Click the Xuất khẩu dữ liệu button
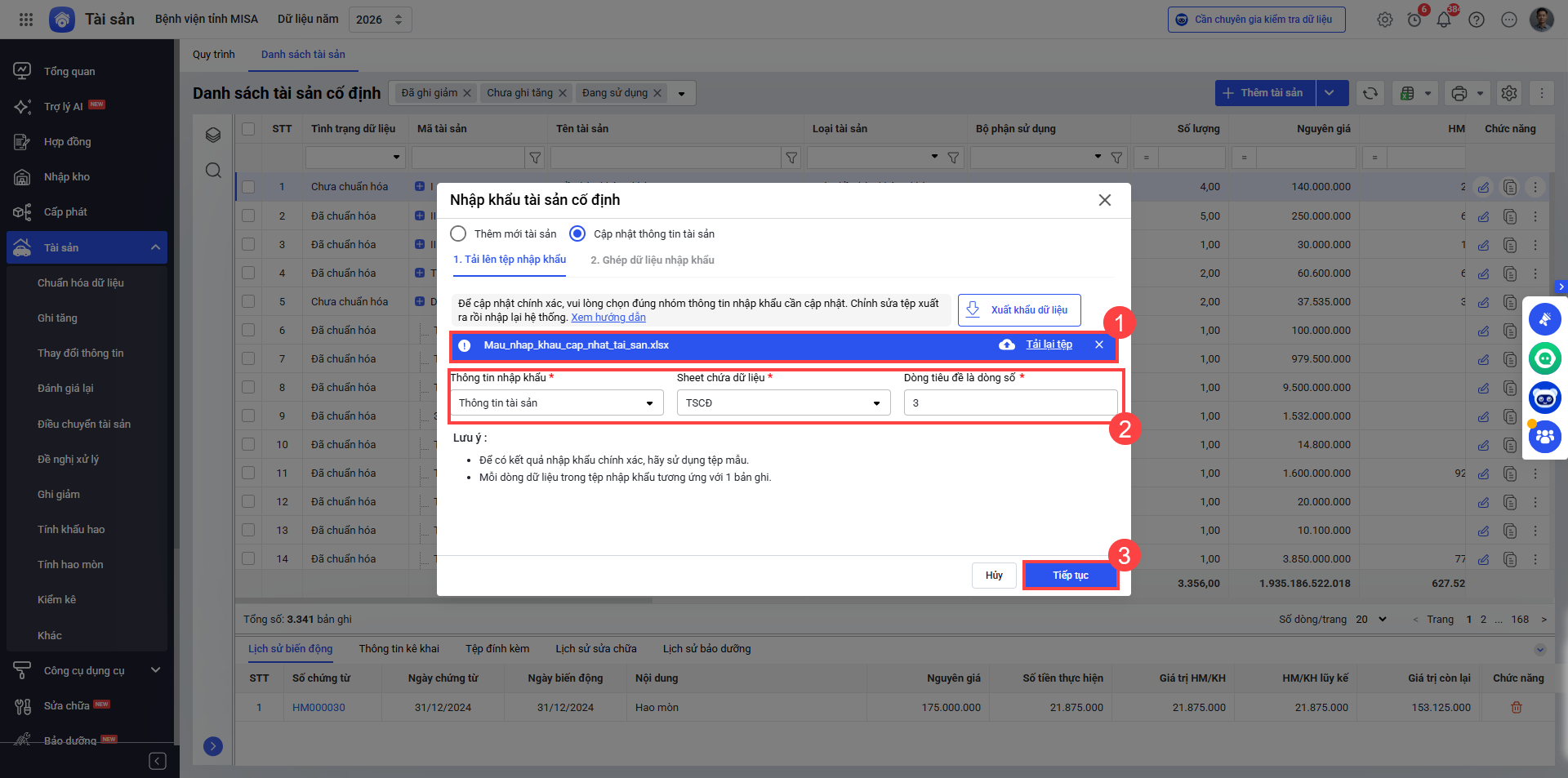The width and height of the screenshot is (1568, 778). click(x=1019, y=310)
